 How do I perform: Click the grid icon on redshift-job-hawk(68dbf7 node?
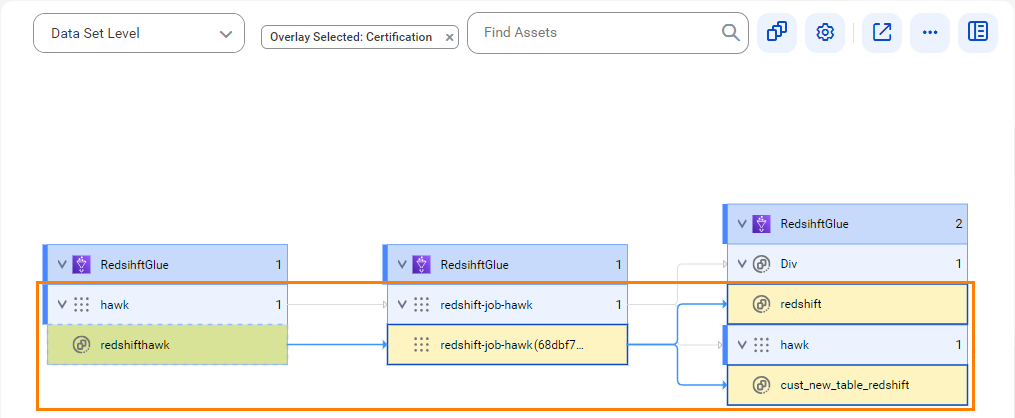(421, 345)
